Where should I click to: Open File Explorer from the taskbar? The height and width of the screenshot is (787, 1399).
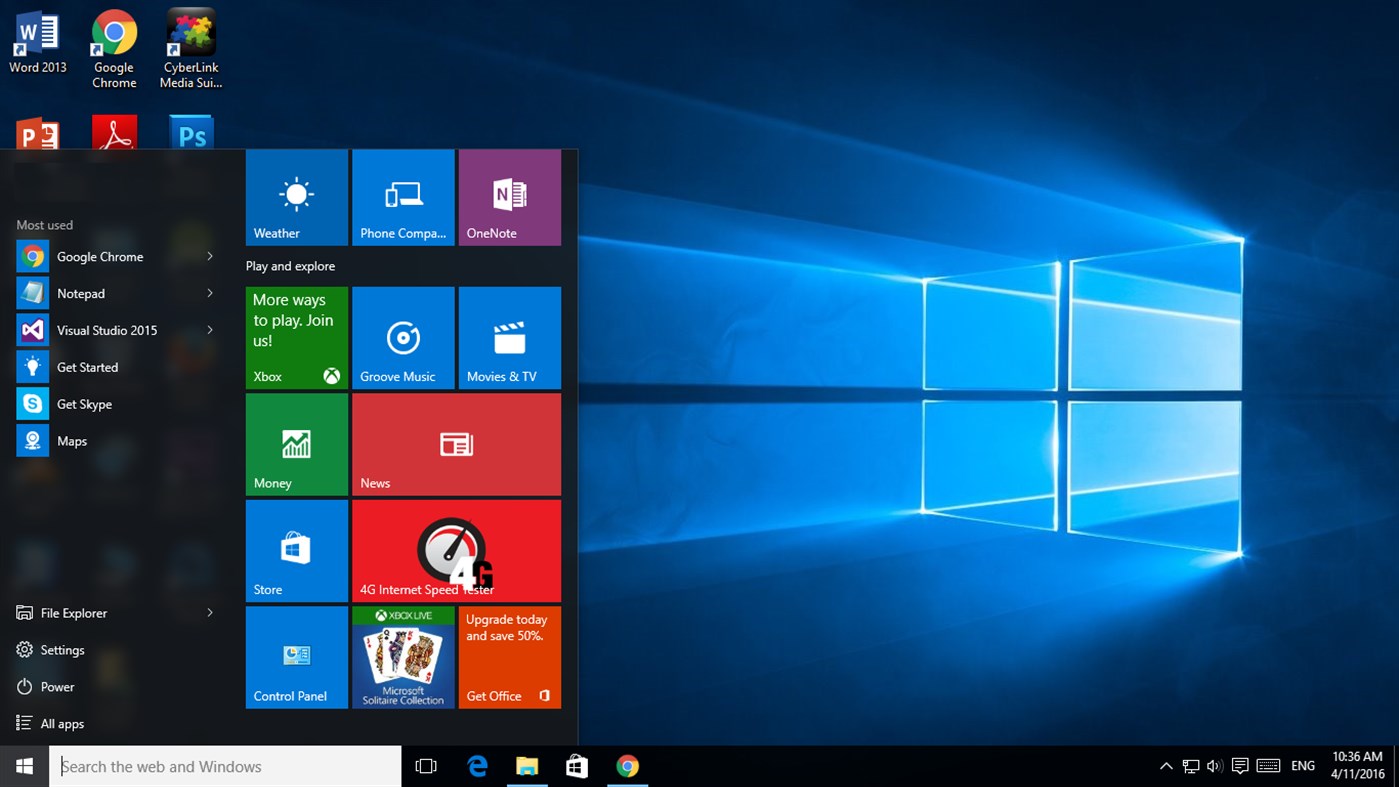point(527,766)
